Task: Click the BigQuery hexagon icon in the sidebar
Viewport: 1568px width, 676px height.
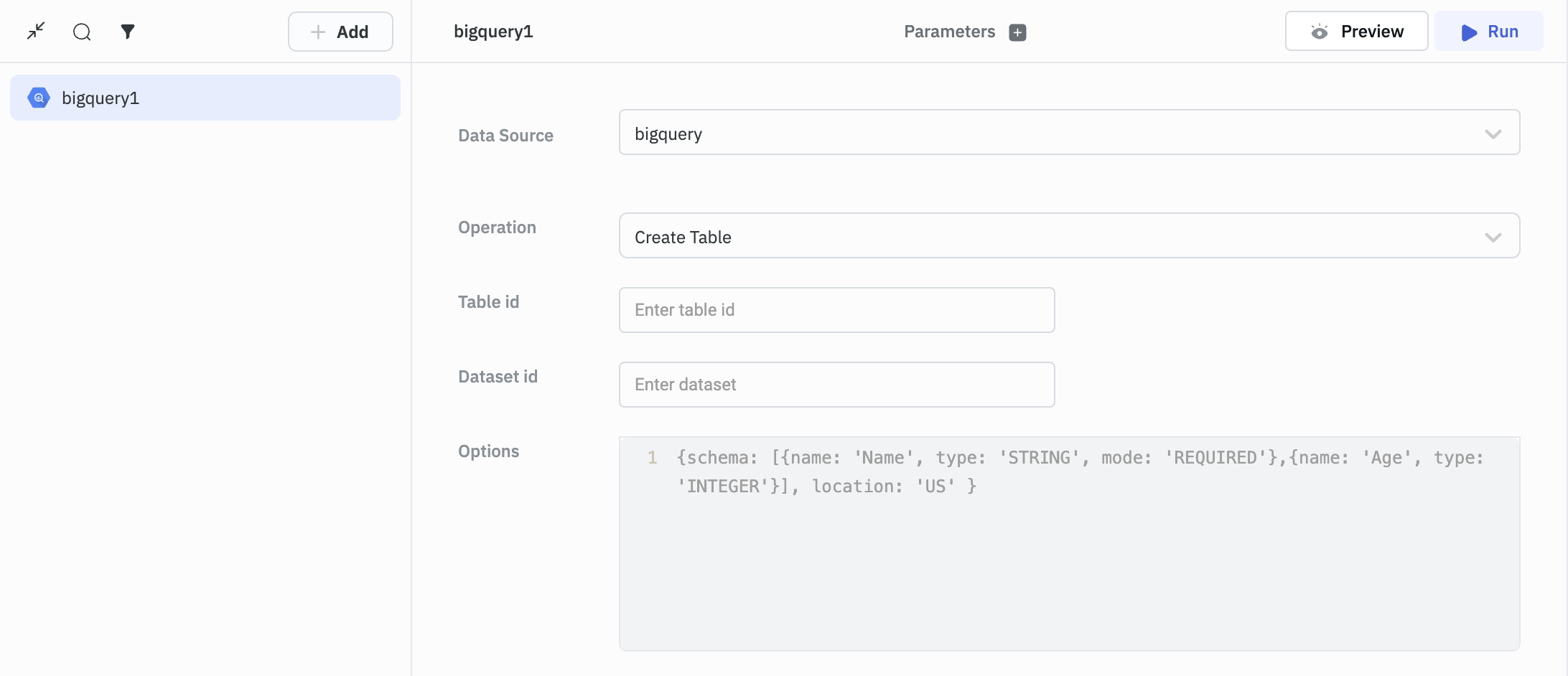Action: [x=39, y=98]
